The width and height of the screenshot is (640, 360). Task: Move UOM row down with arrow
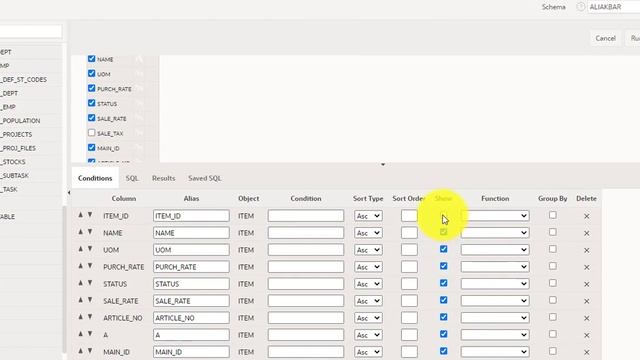pos(90,249)
